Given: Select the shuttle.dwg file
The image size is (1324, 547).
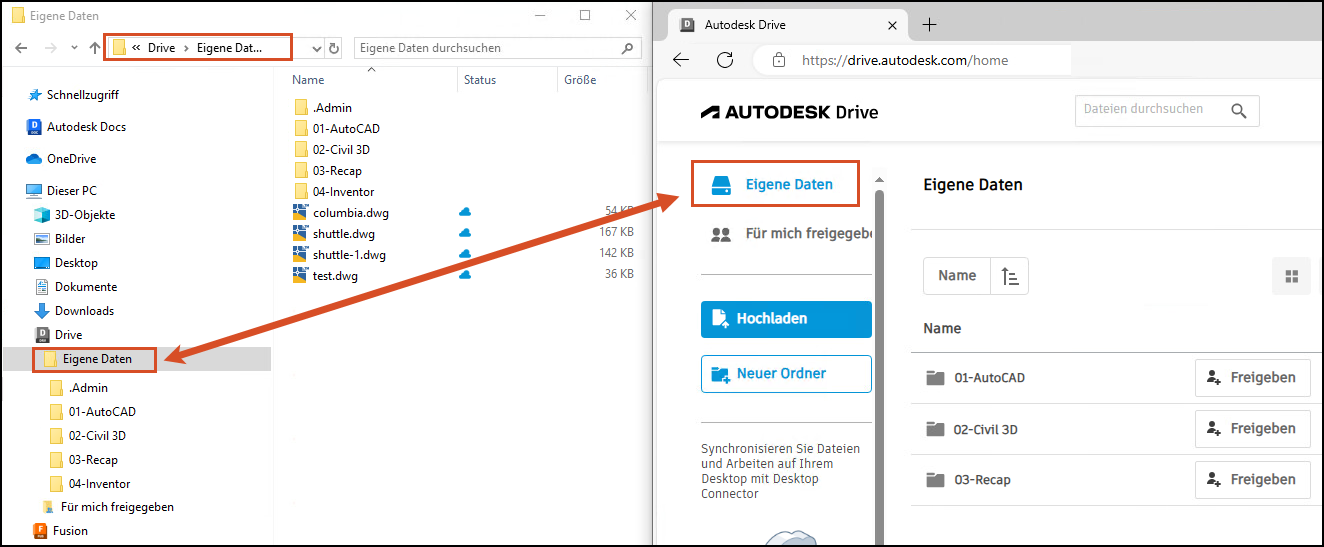Looking at the screenshot, I should coord(334,234).
